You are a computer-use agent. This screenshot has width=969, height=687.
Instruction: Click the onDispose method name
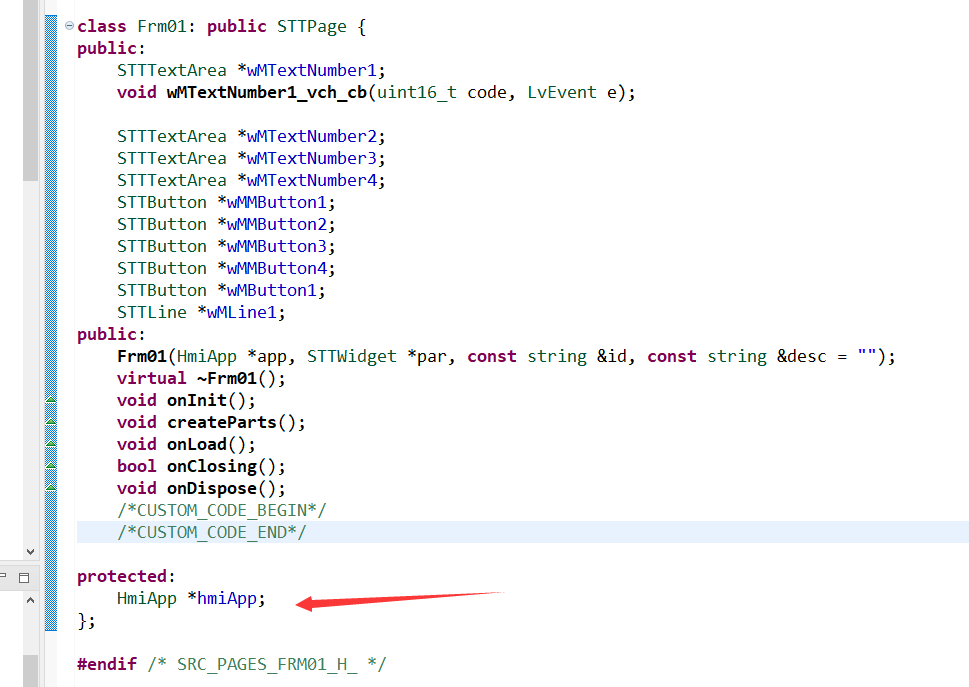[x=211, y=489]
